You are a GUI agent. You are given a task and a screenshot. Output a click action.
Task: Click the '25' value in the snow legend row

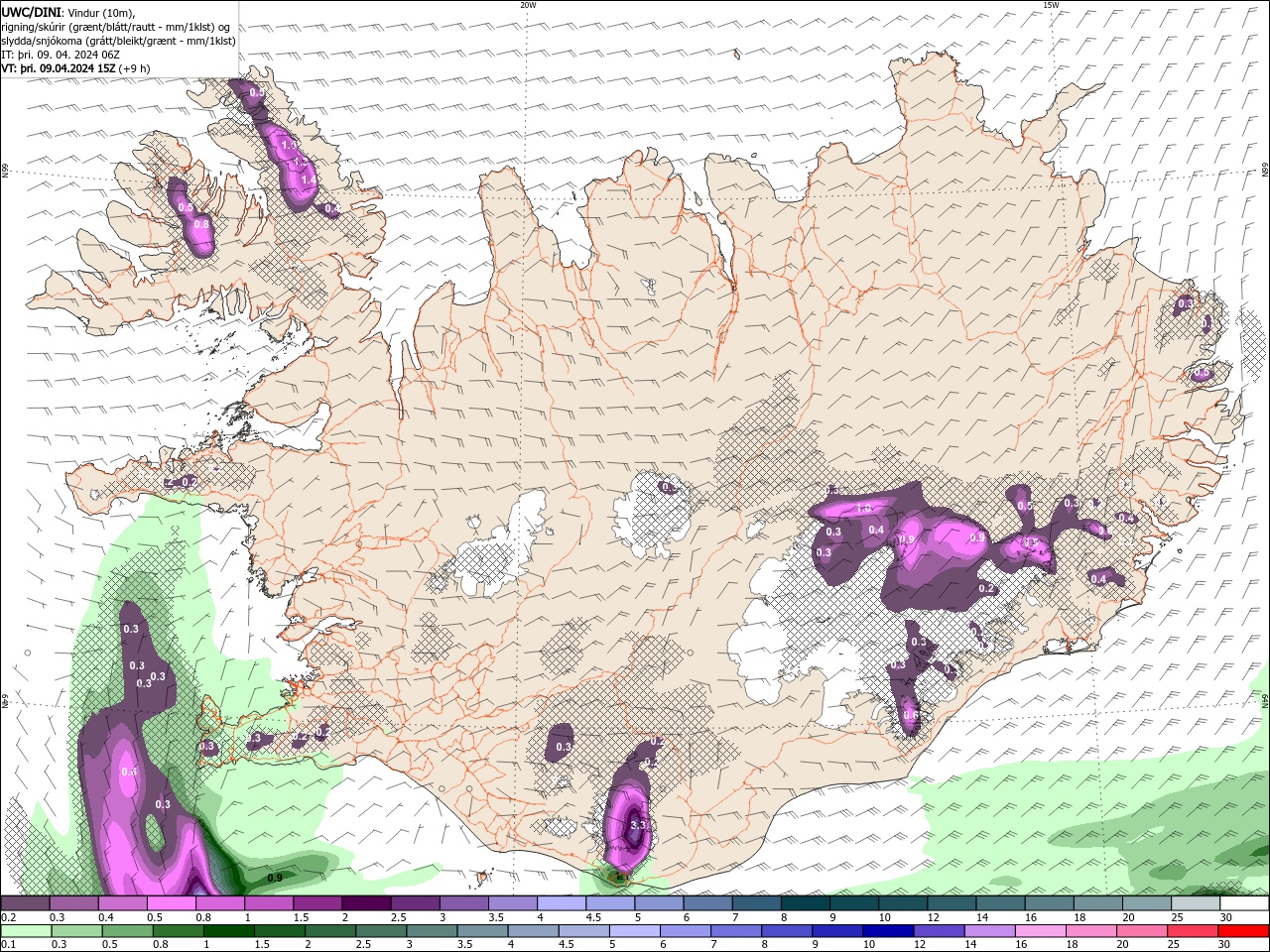1178,917
